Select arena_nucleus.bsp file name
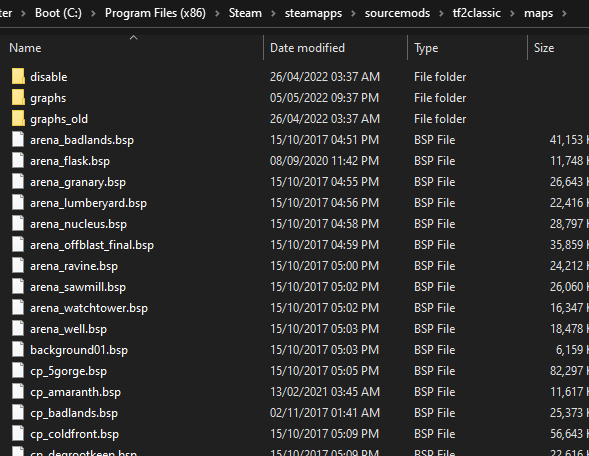 pos(79,225)
